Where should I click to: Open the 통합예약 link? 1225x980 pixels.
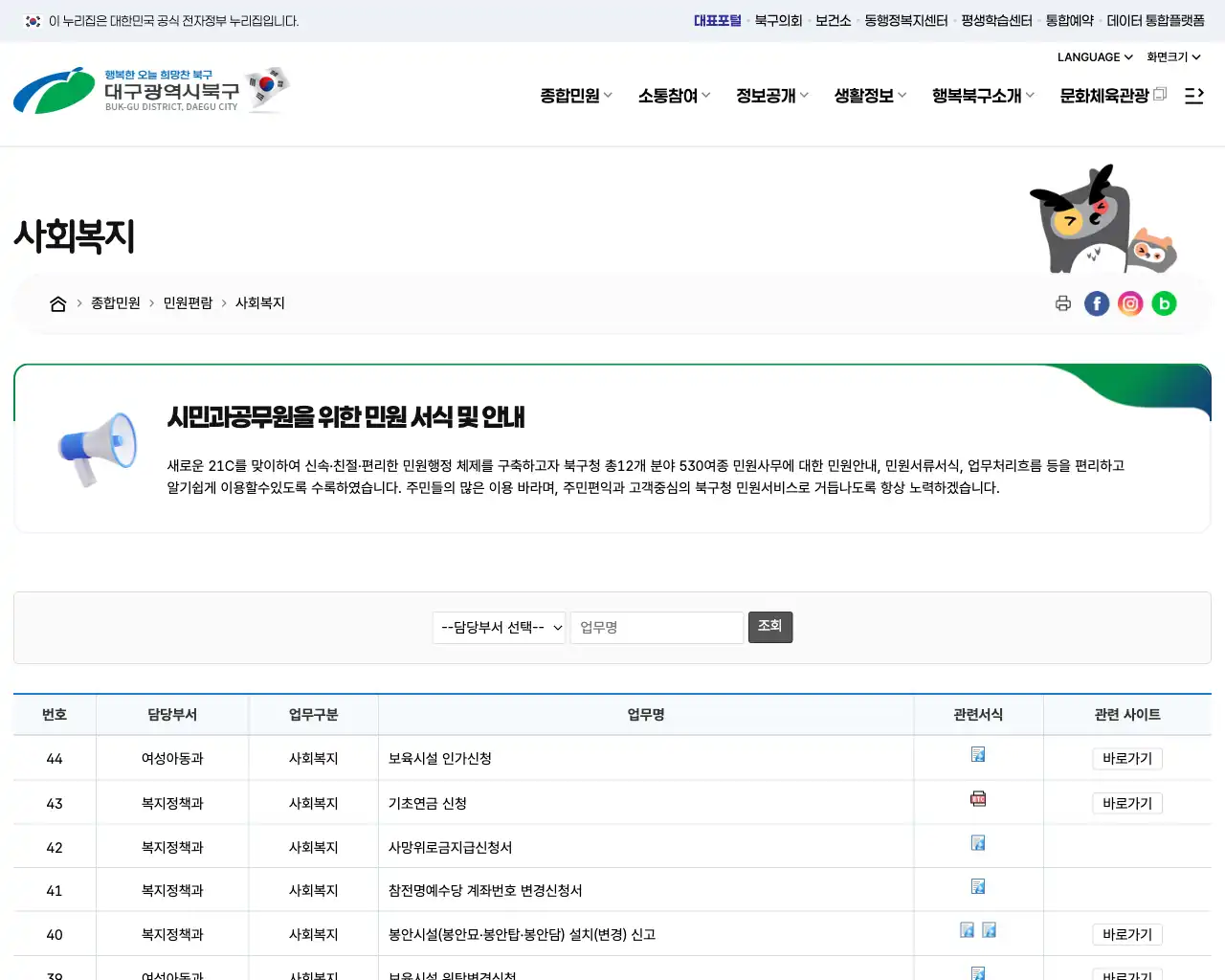1070,20
